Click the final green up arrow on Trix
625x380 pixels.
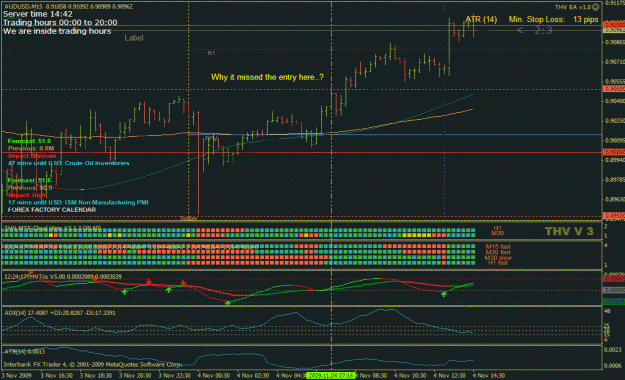(x=444, y=294)
